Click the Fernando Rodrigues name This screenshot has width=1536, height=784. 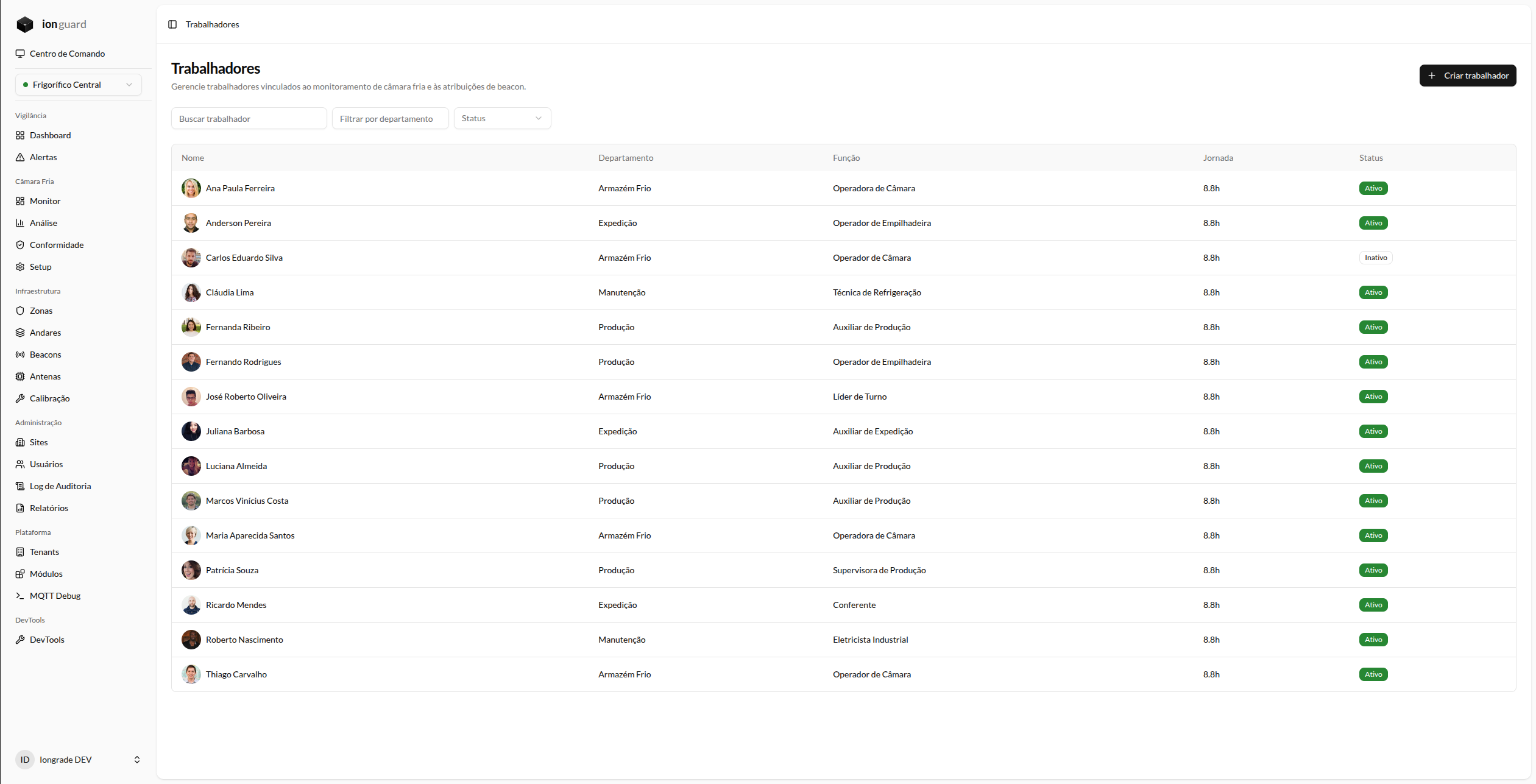tap(243, 362)
